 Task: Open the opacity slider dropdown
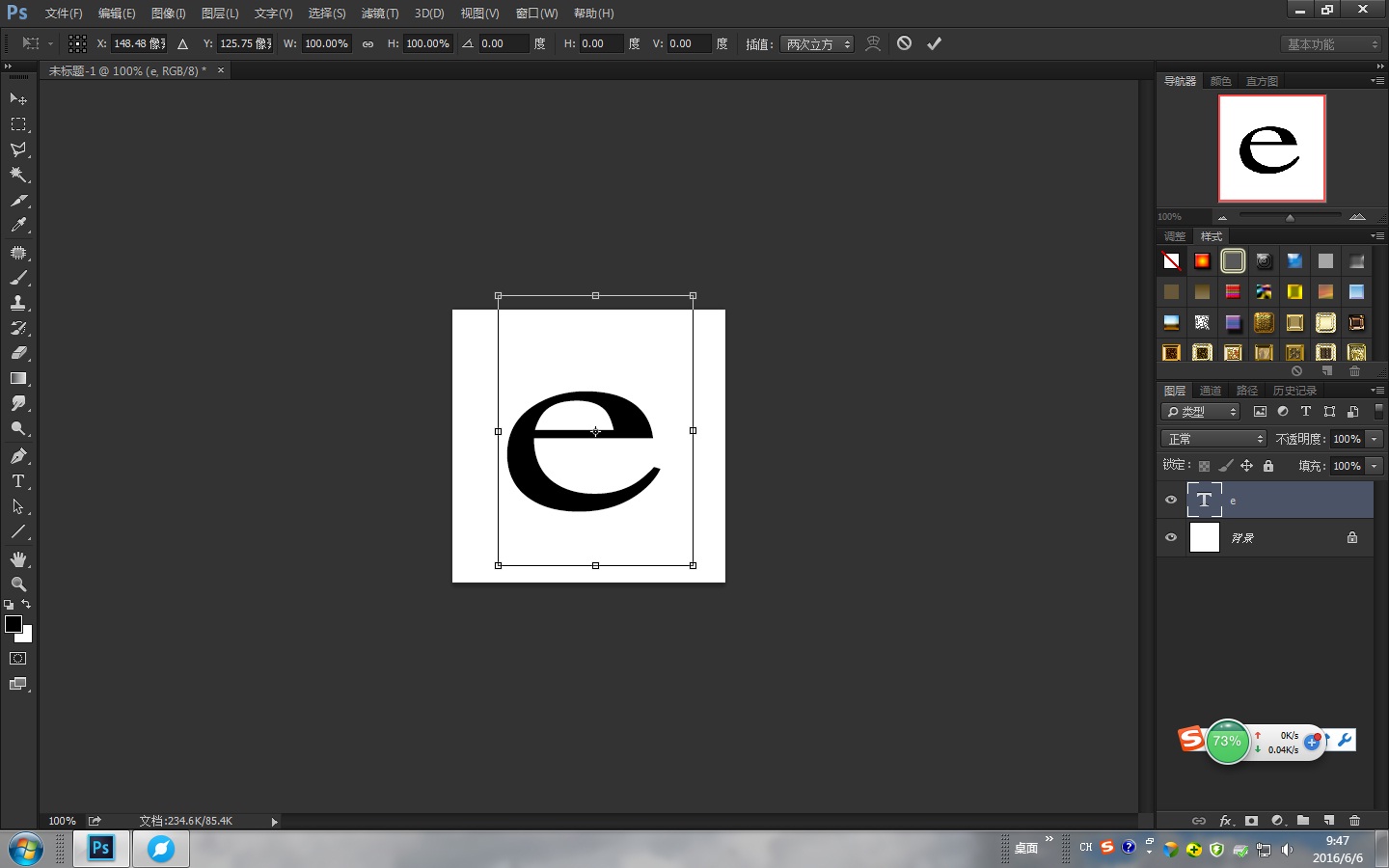tap(1375, 439)
